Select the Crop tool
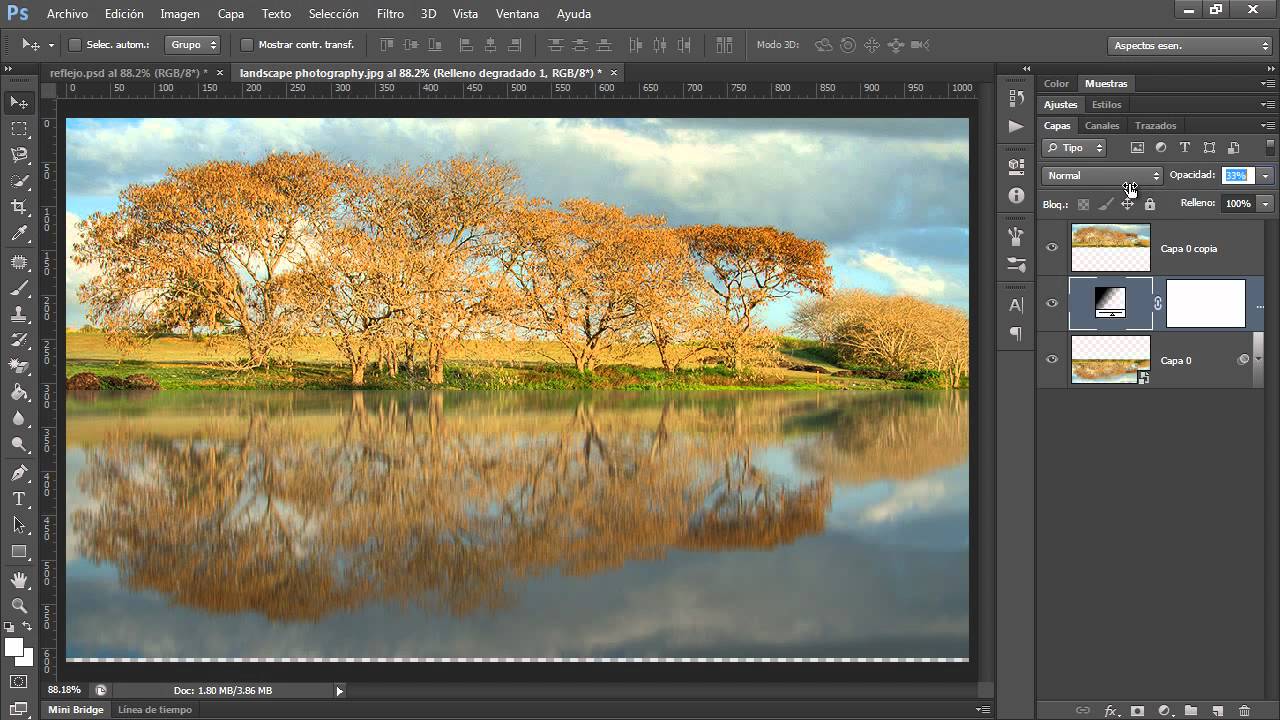The height and width of the screenshot is (720, 1280). (19, 207)
